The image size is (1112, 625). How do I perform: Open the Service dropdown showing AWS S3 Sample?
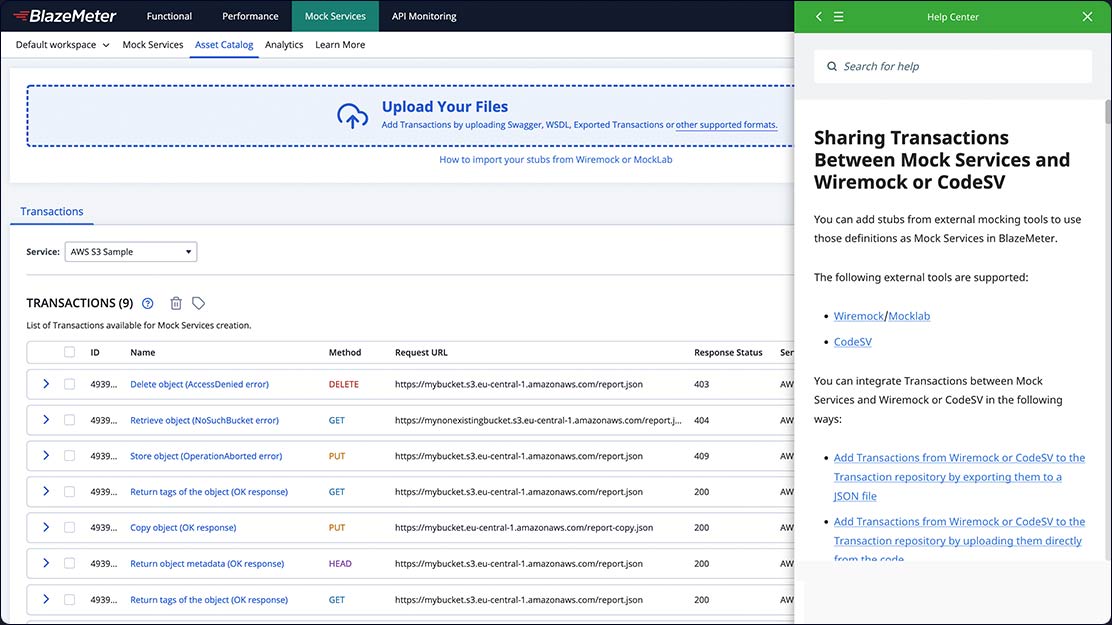point(131,252)
